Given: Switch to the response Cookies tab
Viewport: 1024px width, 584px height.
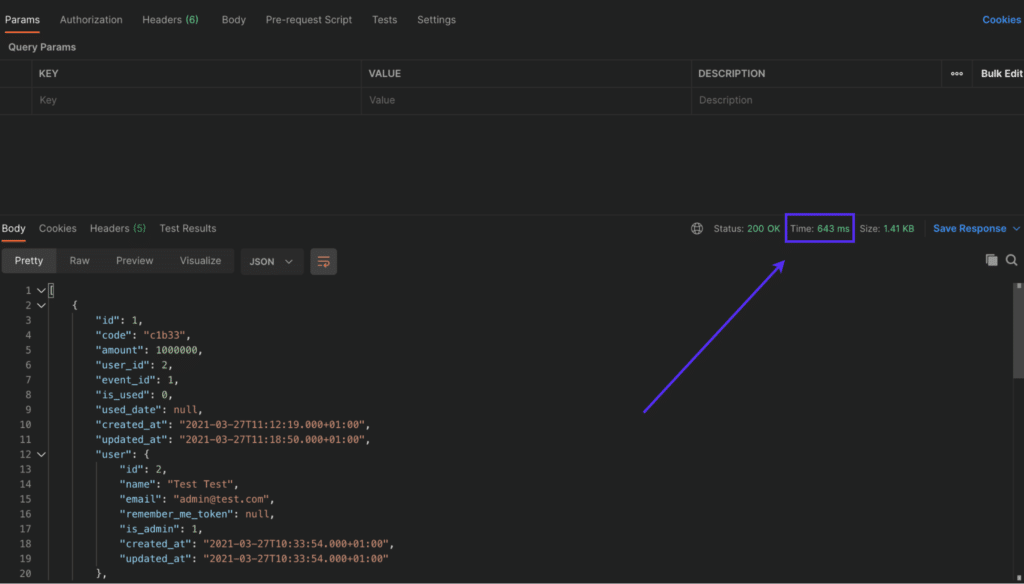Looking at the screenshot, I should pos(57,228).
